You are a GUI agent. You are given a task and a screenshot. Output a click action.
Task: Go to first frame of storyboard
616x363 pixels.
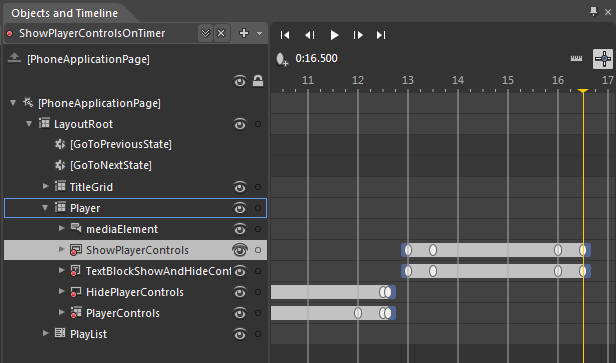(285, 35)
